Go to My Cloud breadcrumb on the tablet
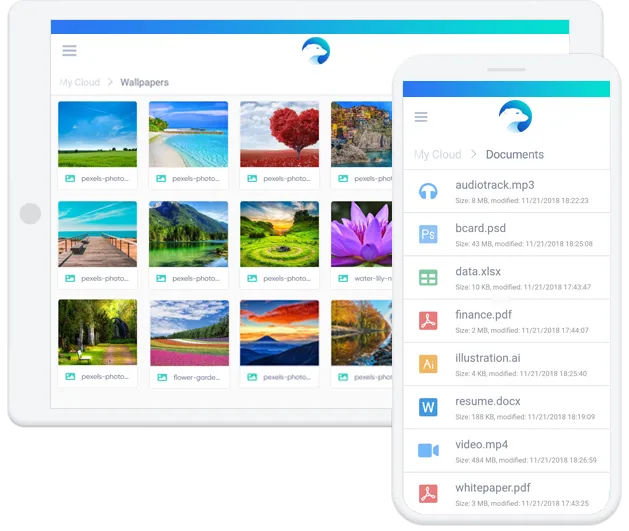The image size is (629, 531). [80, 83]
